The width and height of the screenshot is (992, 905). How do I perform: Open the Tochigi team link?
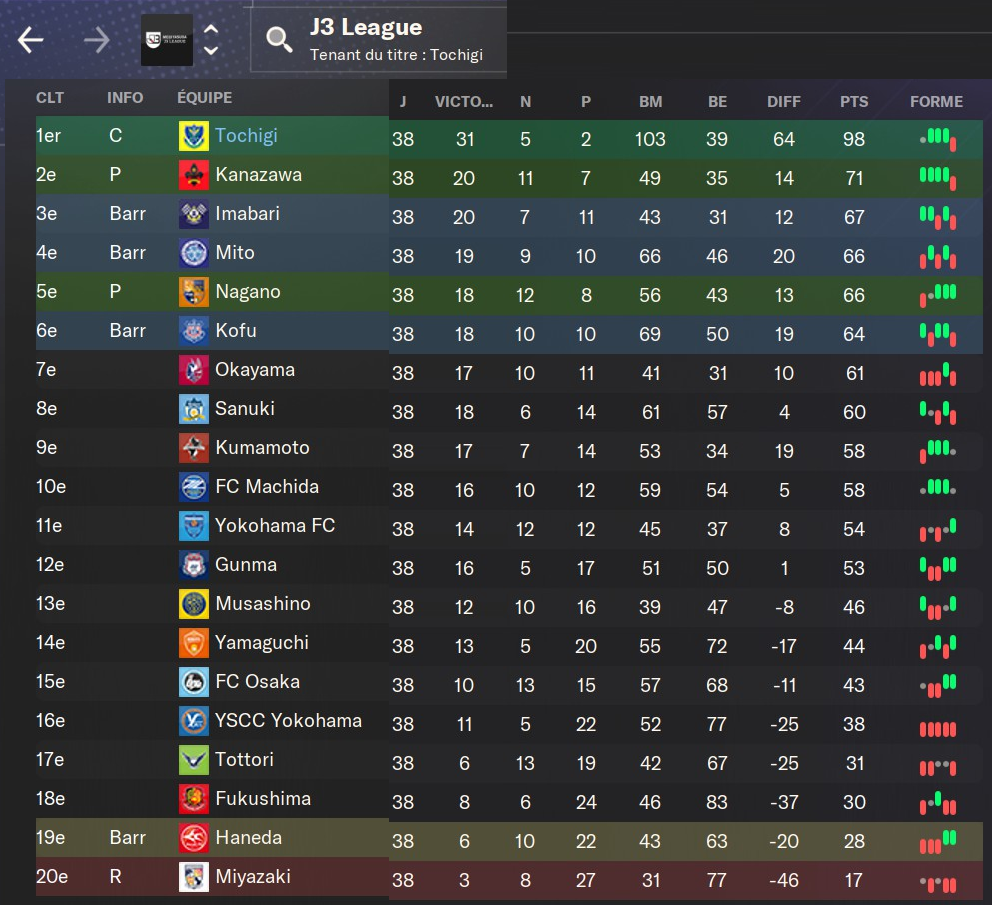246,136
